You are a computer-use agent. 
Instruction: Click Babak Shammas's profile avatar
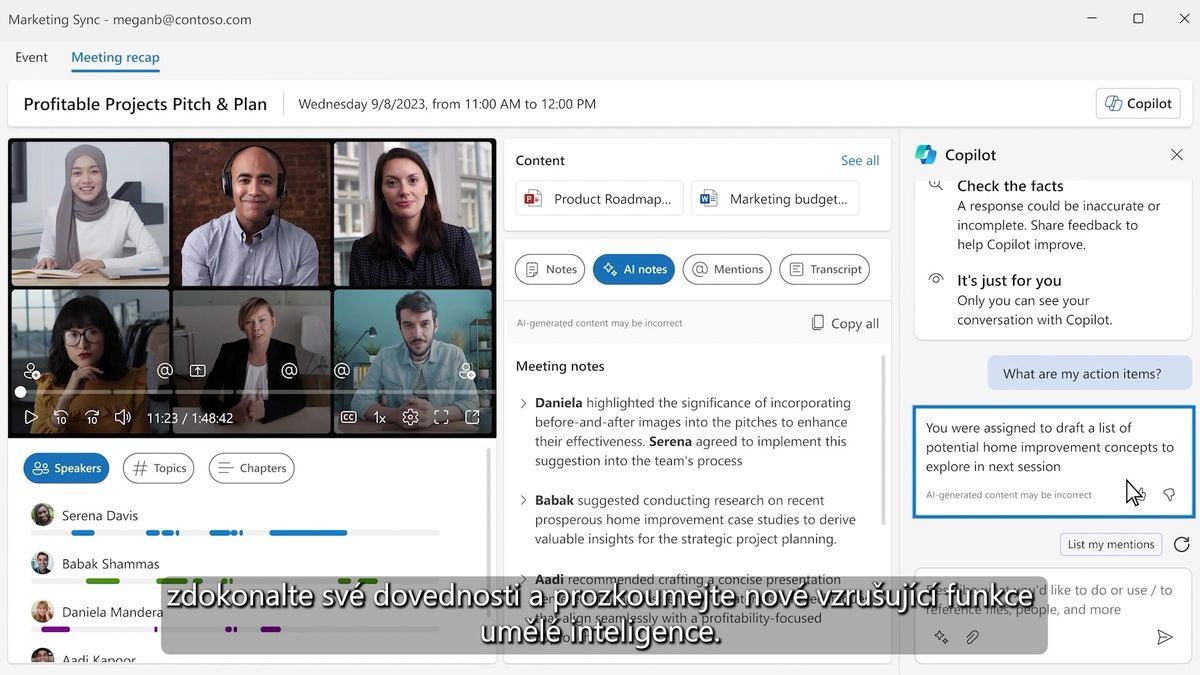pos(42,563)
